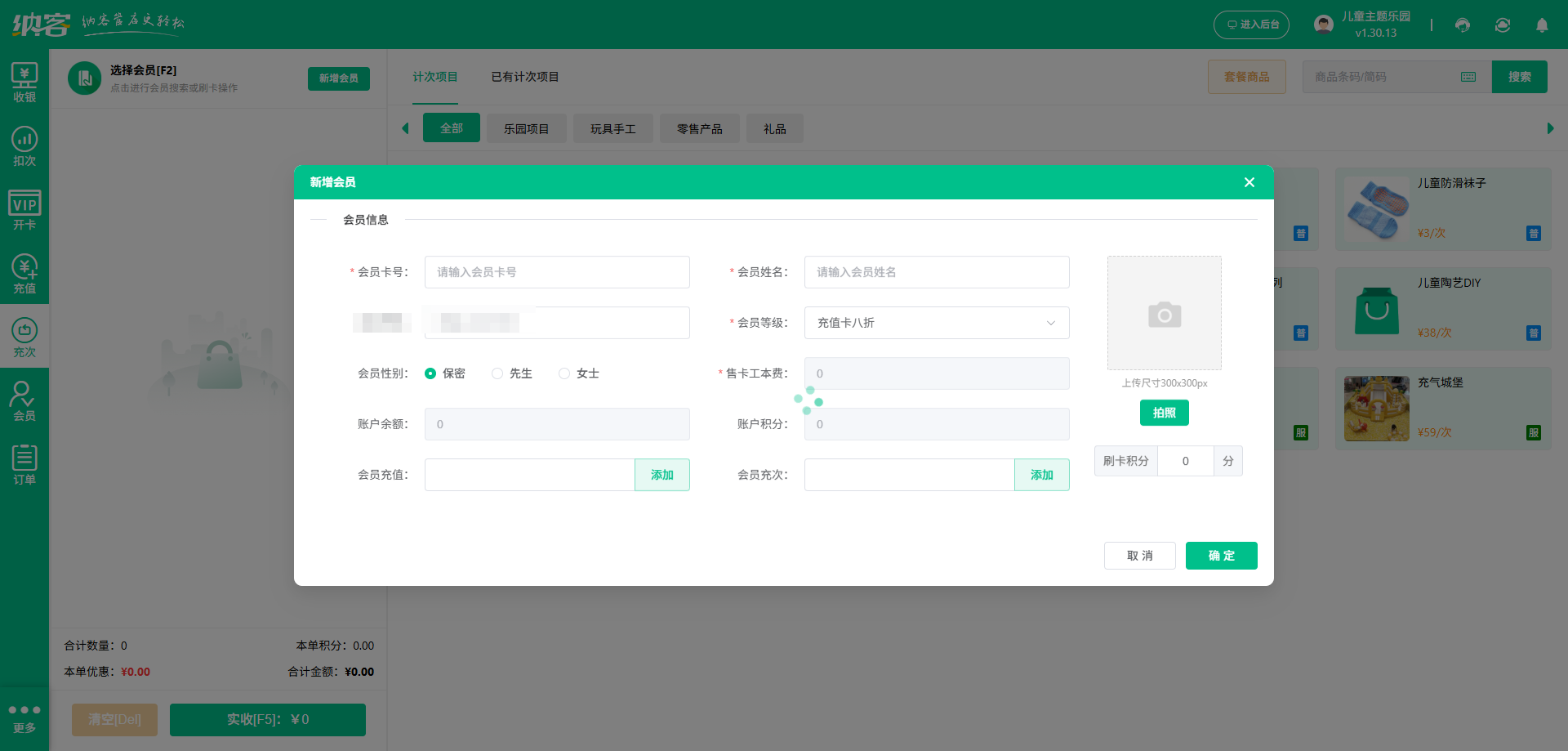Open the VIP 开卡 card icon
The height and width of the screenshot is (751, 1568).
[x=24, y=210]
